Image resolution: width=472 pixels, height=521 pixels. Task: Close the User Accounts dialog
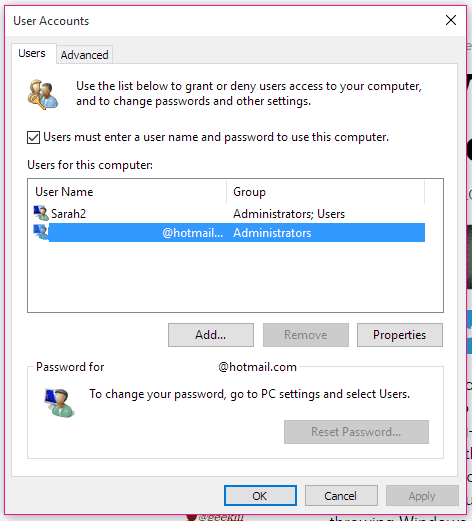coord(451,20)
